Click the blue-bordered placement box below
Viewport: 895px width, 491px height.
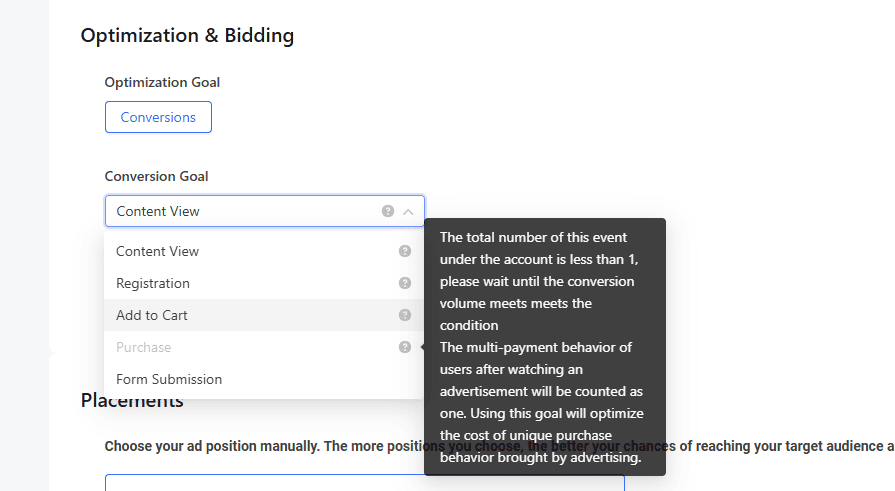click(364, 482)
